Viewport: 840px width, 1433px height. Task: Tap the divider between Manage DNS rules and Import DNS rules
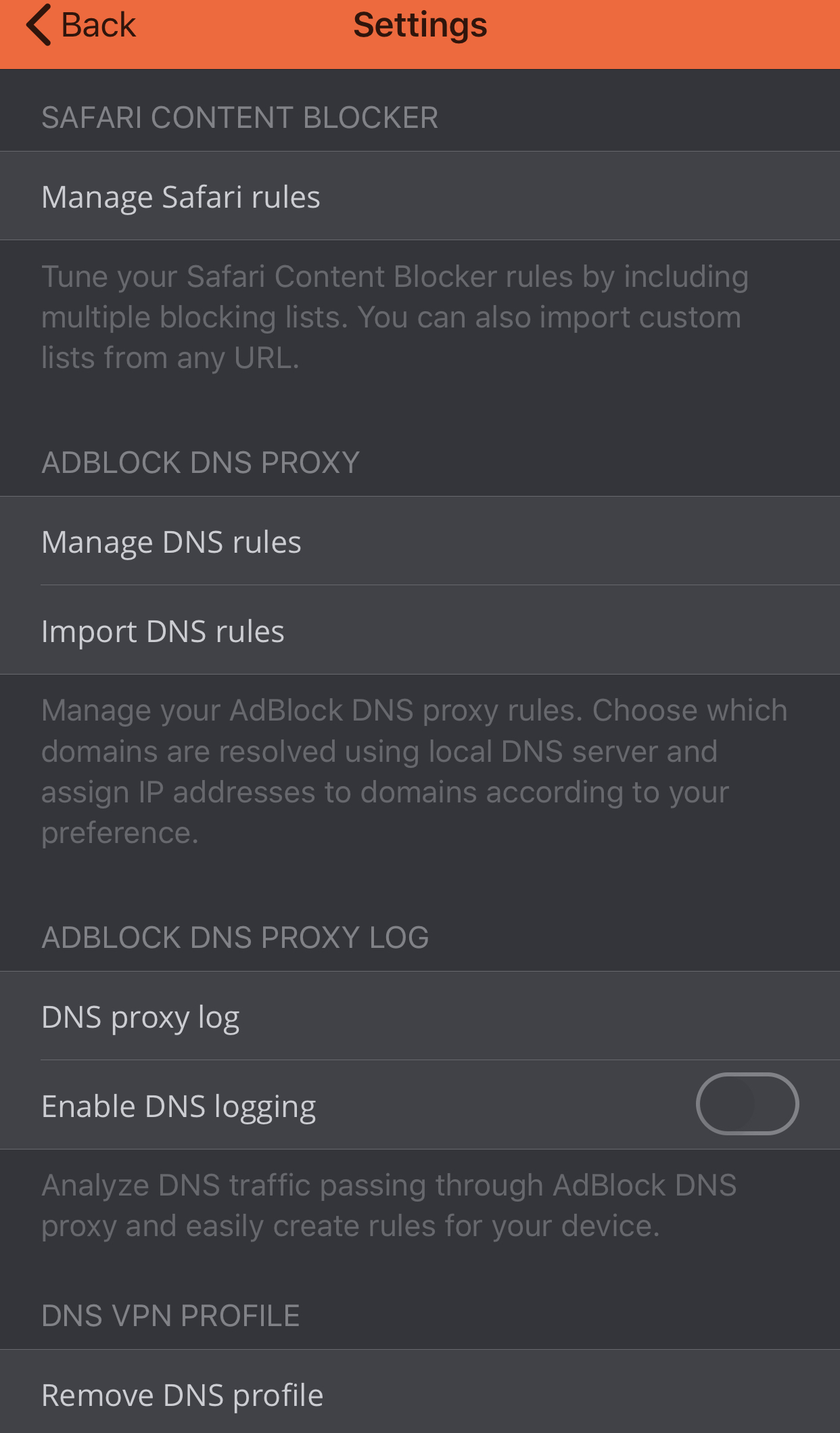click(440, 585)
